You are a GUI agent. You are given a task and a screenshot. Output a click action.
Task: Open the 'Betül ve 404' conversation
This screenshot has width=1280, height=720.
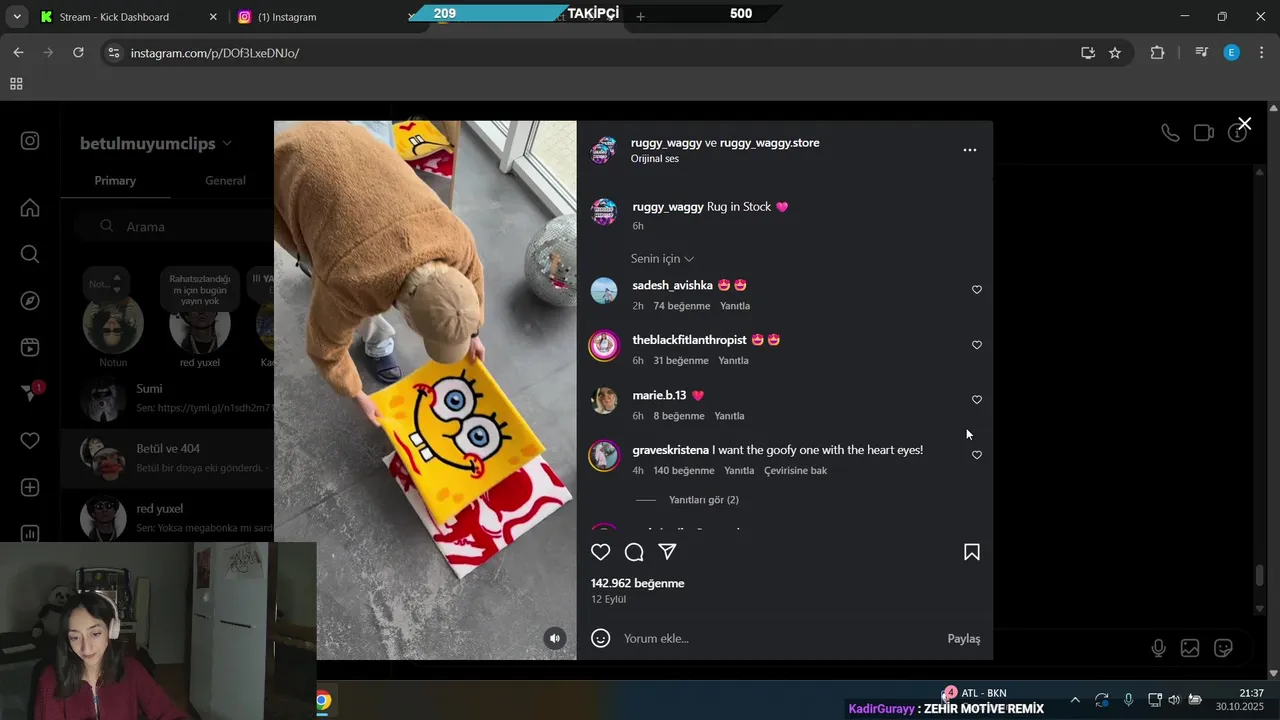(x=167, y=458)
